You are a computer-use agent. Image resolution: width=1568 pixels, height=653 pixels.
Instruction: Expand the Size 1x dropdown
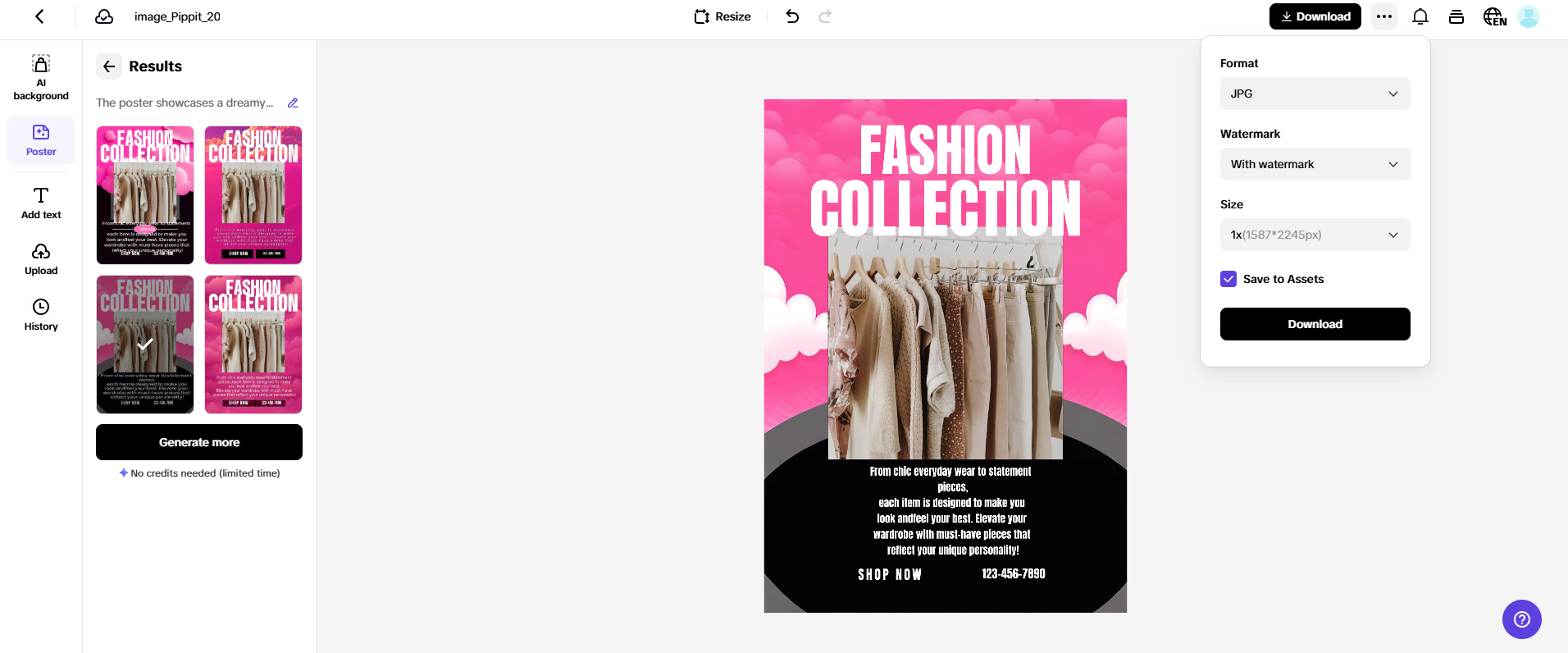pyautogui.click(x=1315, y=235)
